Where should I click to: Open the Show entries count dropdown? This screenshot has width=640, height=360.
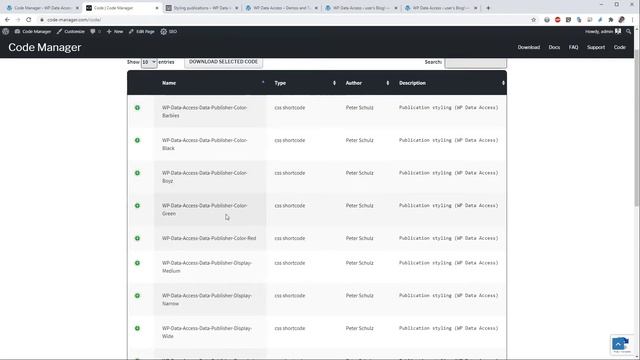149,62
